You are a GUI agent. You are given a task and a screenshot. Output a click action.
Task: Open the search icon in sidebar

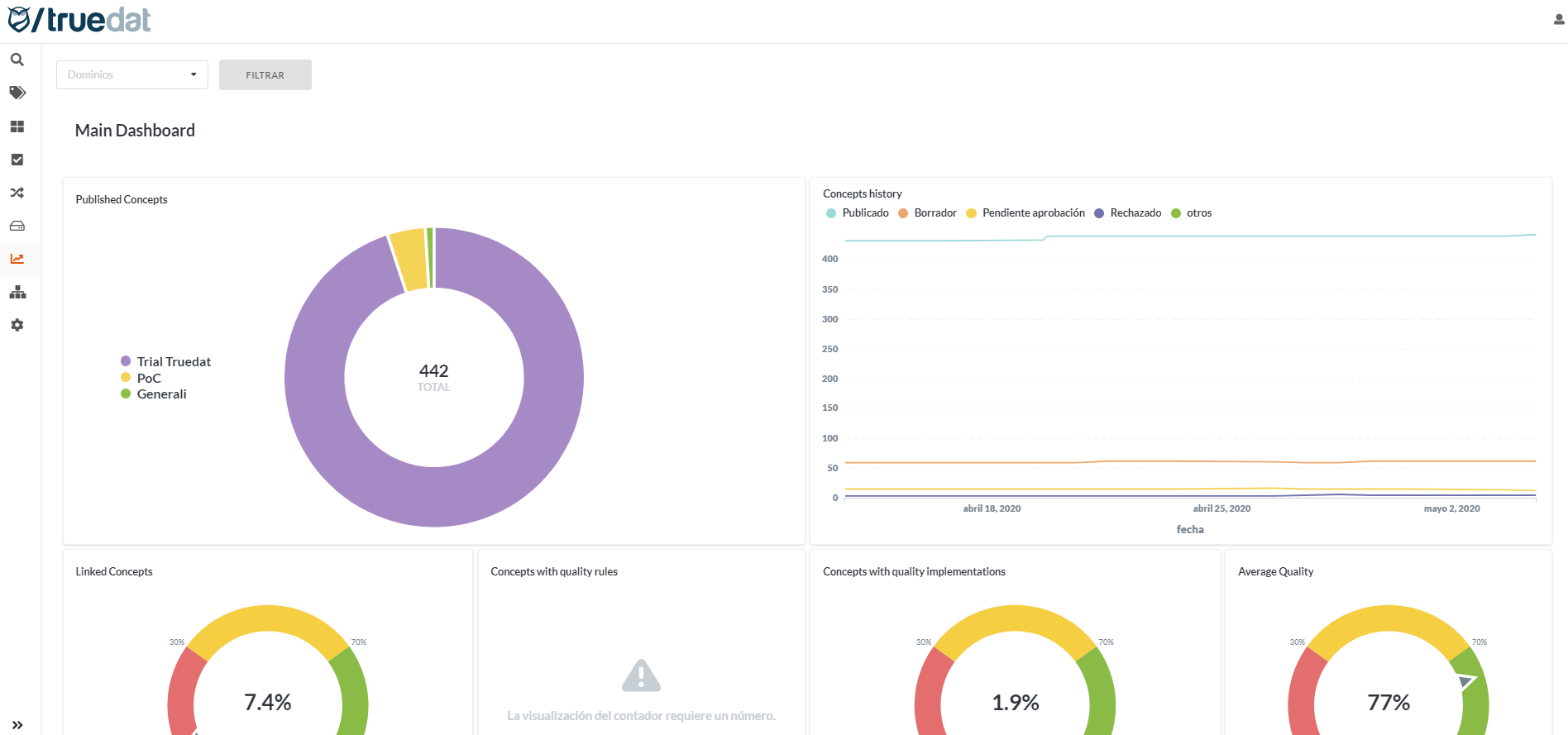pyautogui.click(x=17, y=60)
